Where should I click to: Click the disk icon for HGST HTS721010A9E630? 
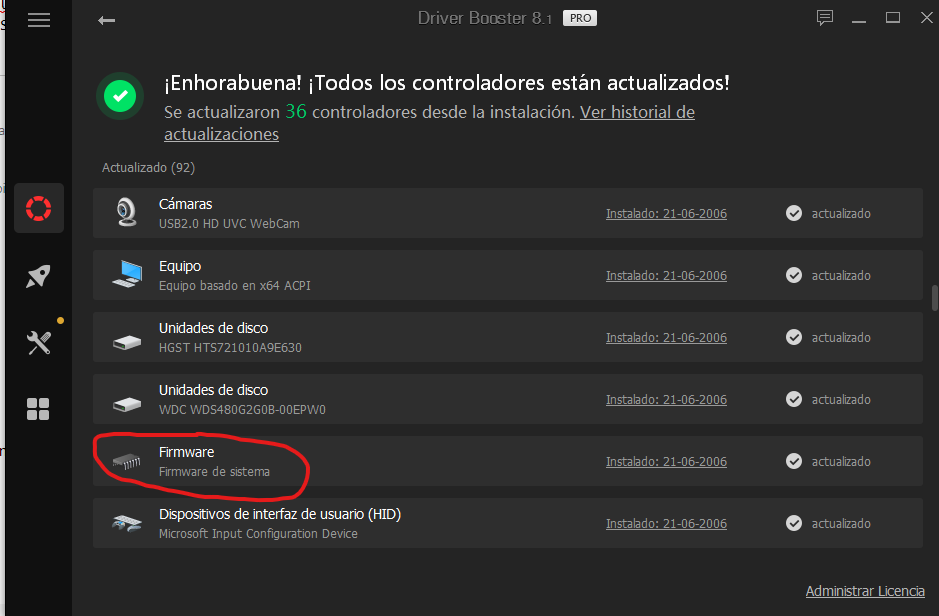[x=127, y=342]
